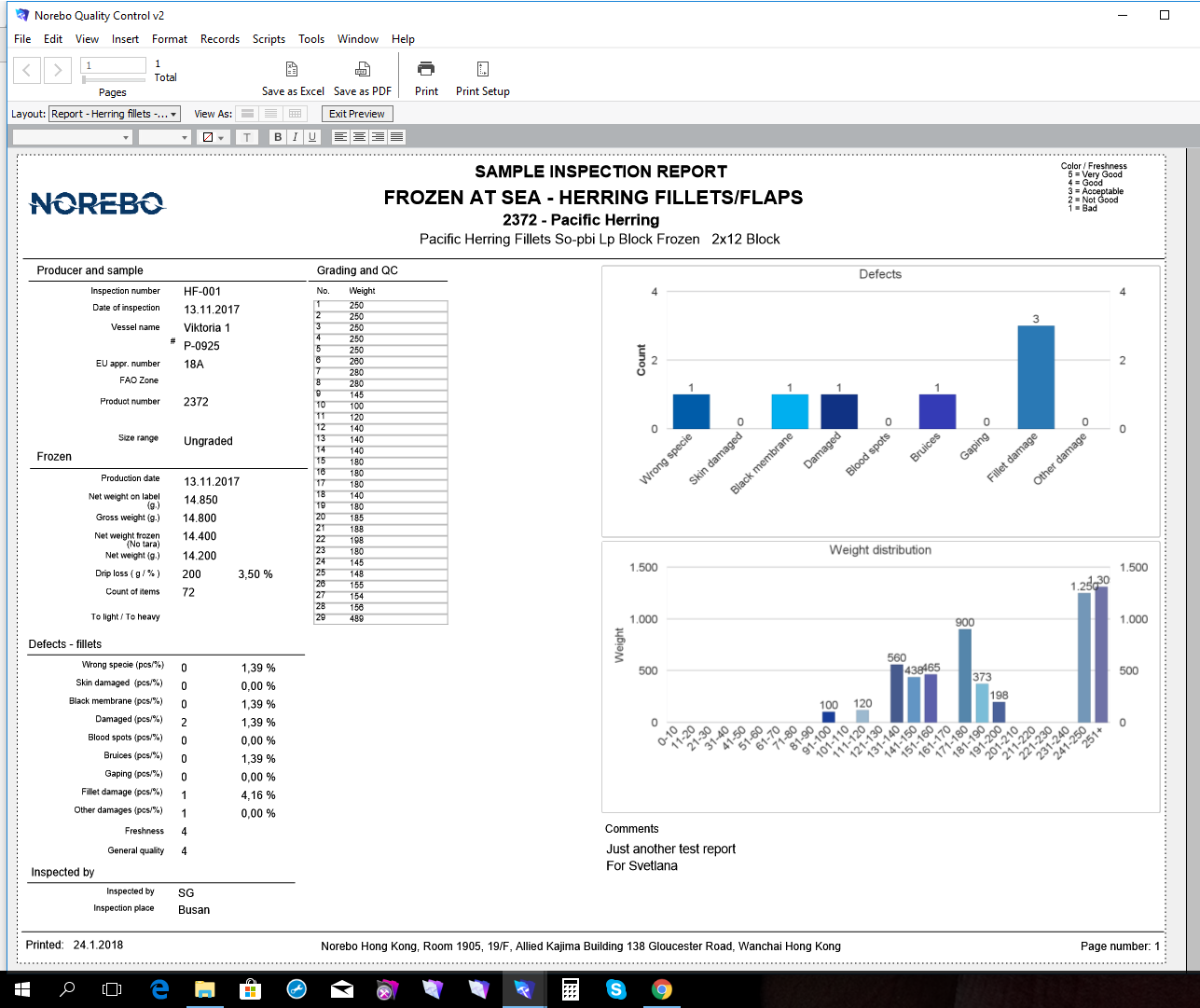
Task: Click weight row 29 value 489
Action: click(357, 619)
